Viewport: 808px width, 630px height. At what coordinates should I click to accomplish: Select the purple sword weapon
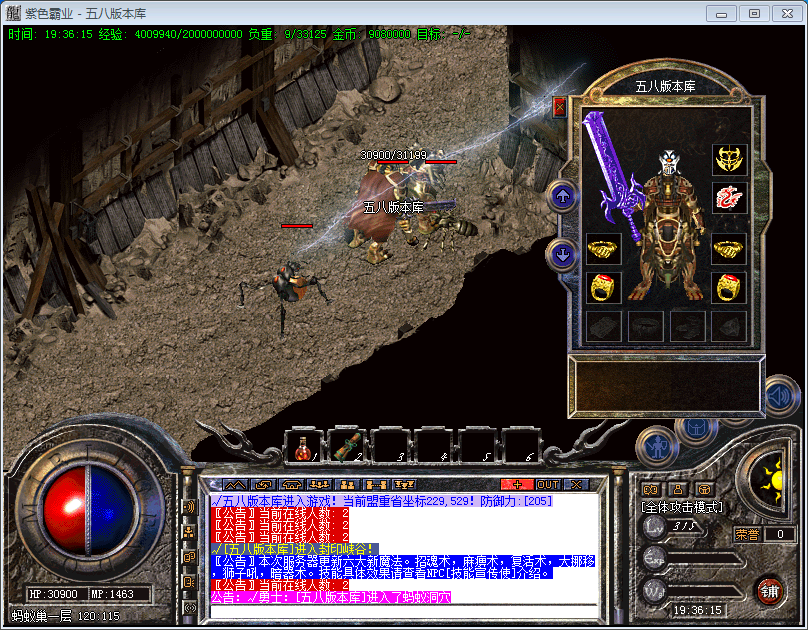point(612,175)
